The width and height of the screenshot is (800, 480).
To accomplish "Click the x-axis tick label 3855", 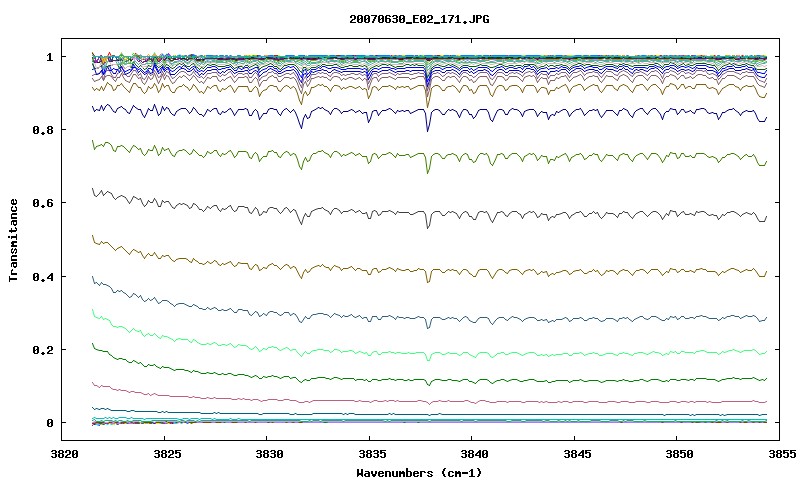I will (x=782, y=454).
